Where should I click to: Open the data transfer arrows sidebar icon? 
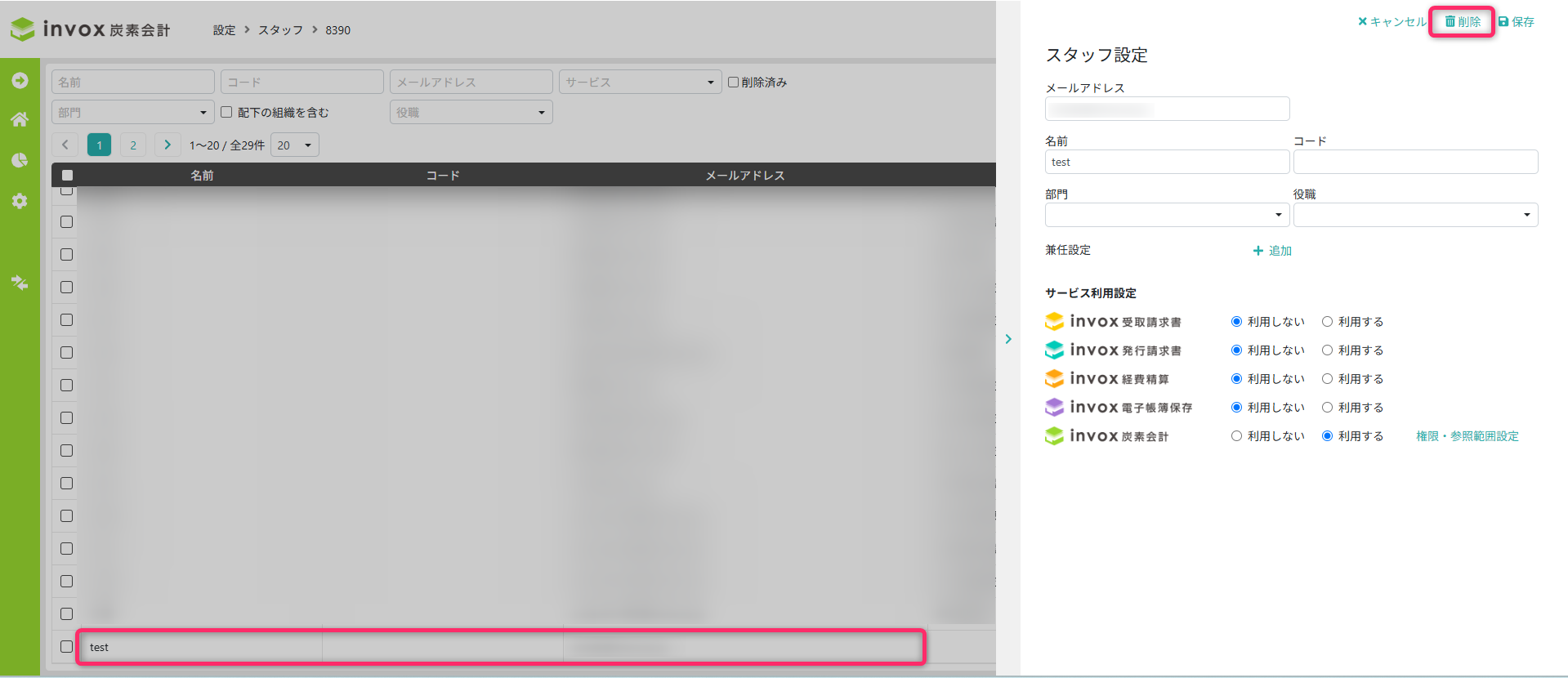click(20, 283)
